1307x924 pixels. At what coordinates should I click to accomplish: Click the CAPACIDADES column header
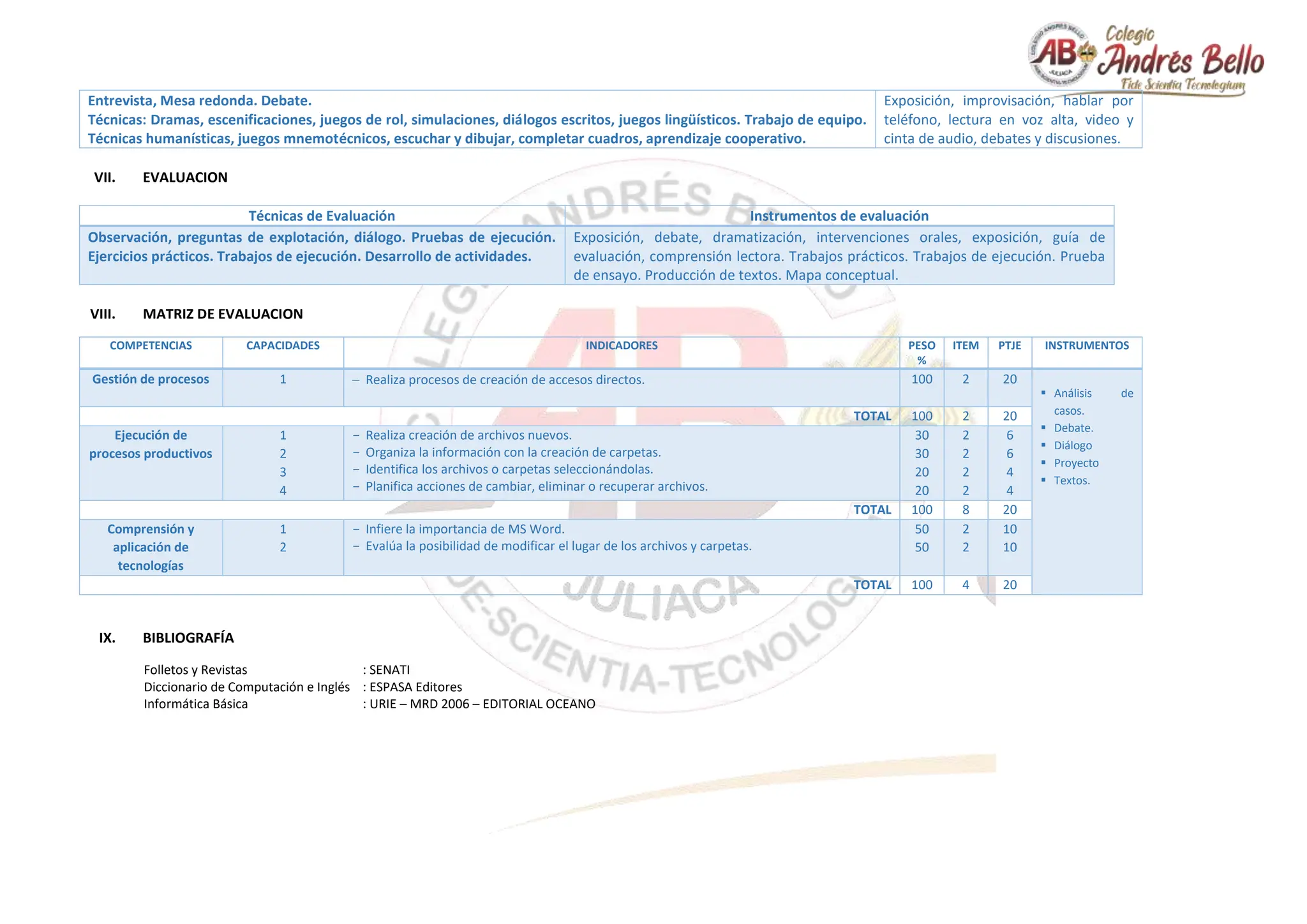[283, 345]
